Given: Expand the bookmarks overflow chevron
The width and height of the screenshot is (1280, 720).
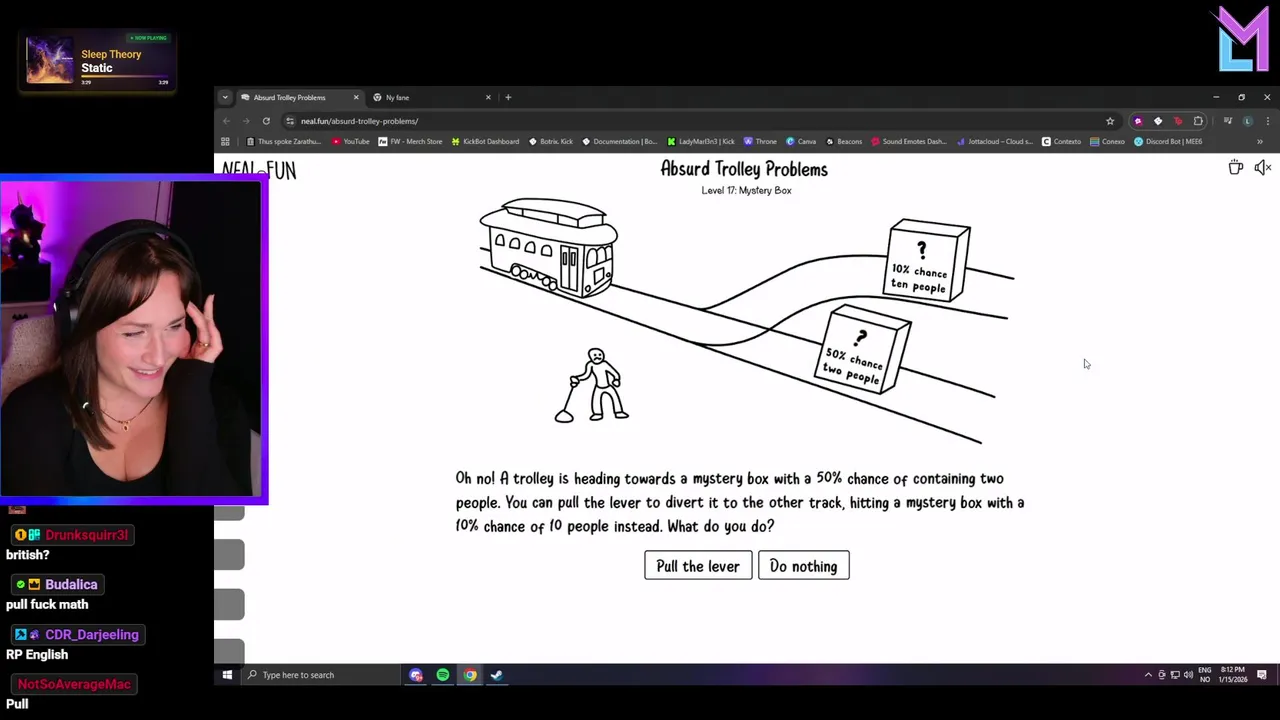Looking at the screenshot, I should click(1259, 141).
